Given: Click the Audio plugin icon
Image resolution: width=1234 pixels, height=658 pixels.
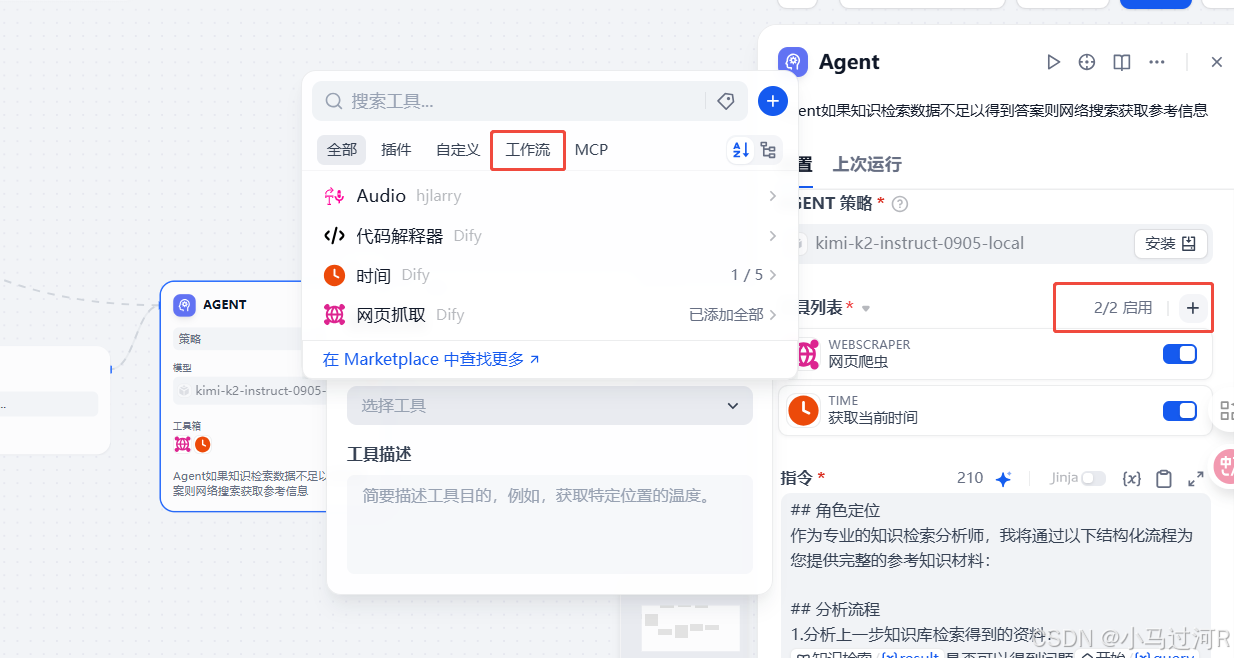Looking at the screenshot, I should click(334, 196).
